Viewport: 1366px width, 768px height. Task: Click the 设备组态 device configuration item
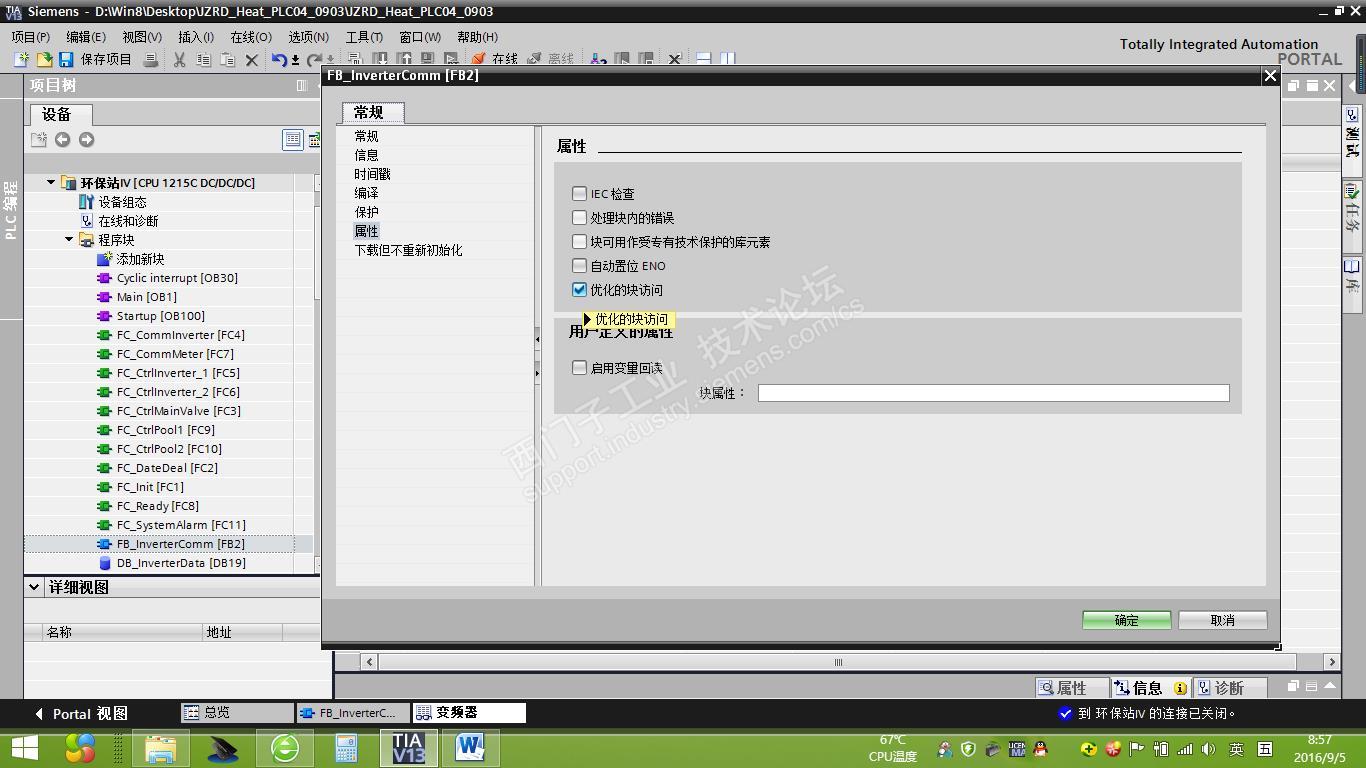tap(122, 202)
